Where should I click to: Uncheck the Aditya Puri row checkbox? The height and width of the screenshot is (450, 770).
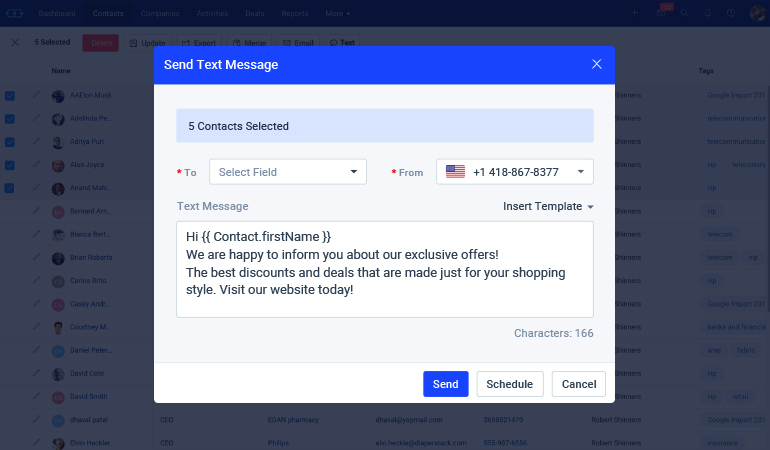(10, 142)
